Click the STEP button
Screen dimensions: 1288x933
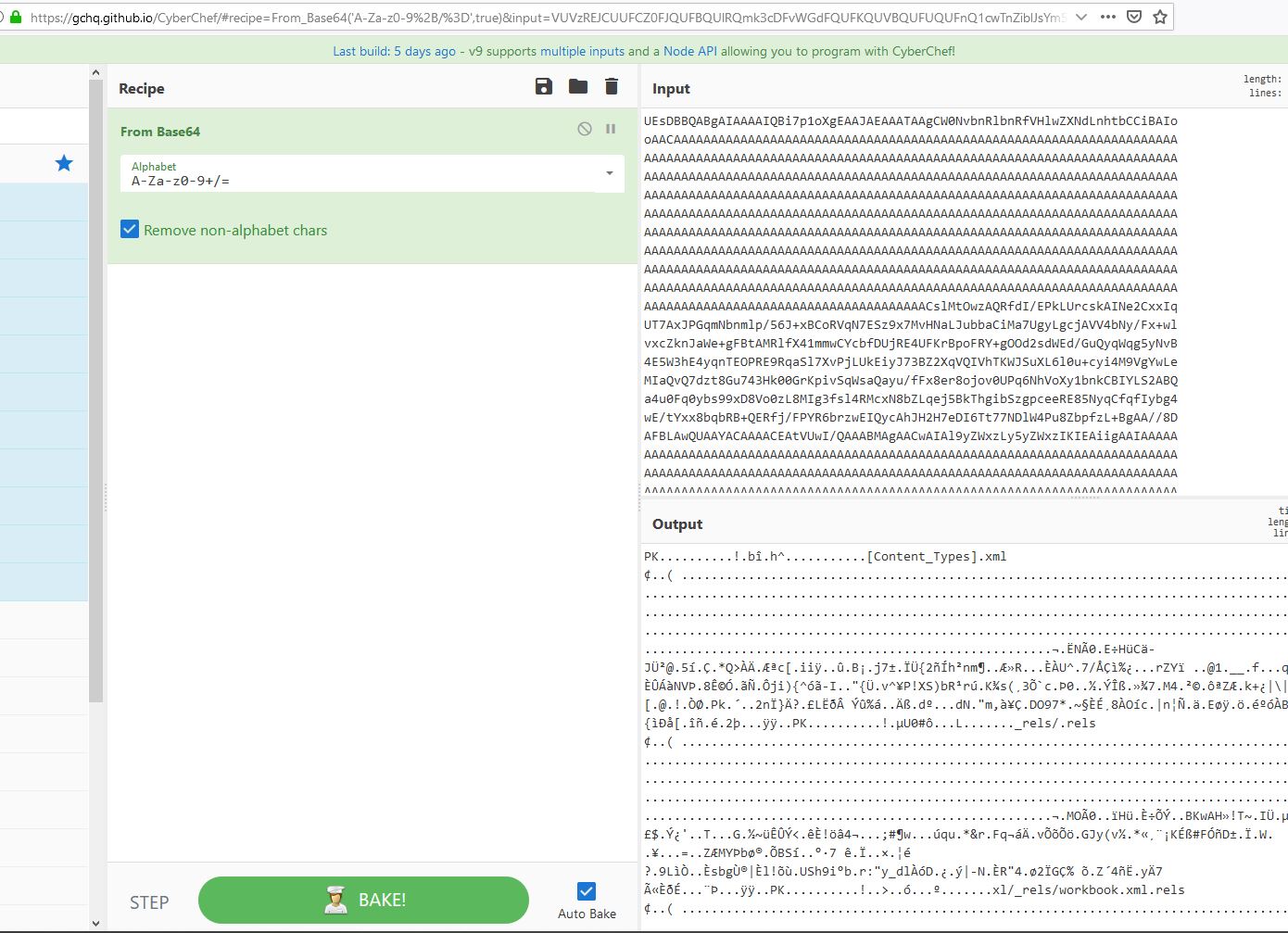[149, 902]
